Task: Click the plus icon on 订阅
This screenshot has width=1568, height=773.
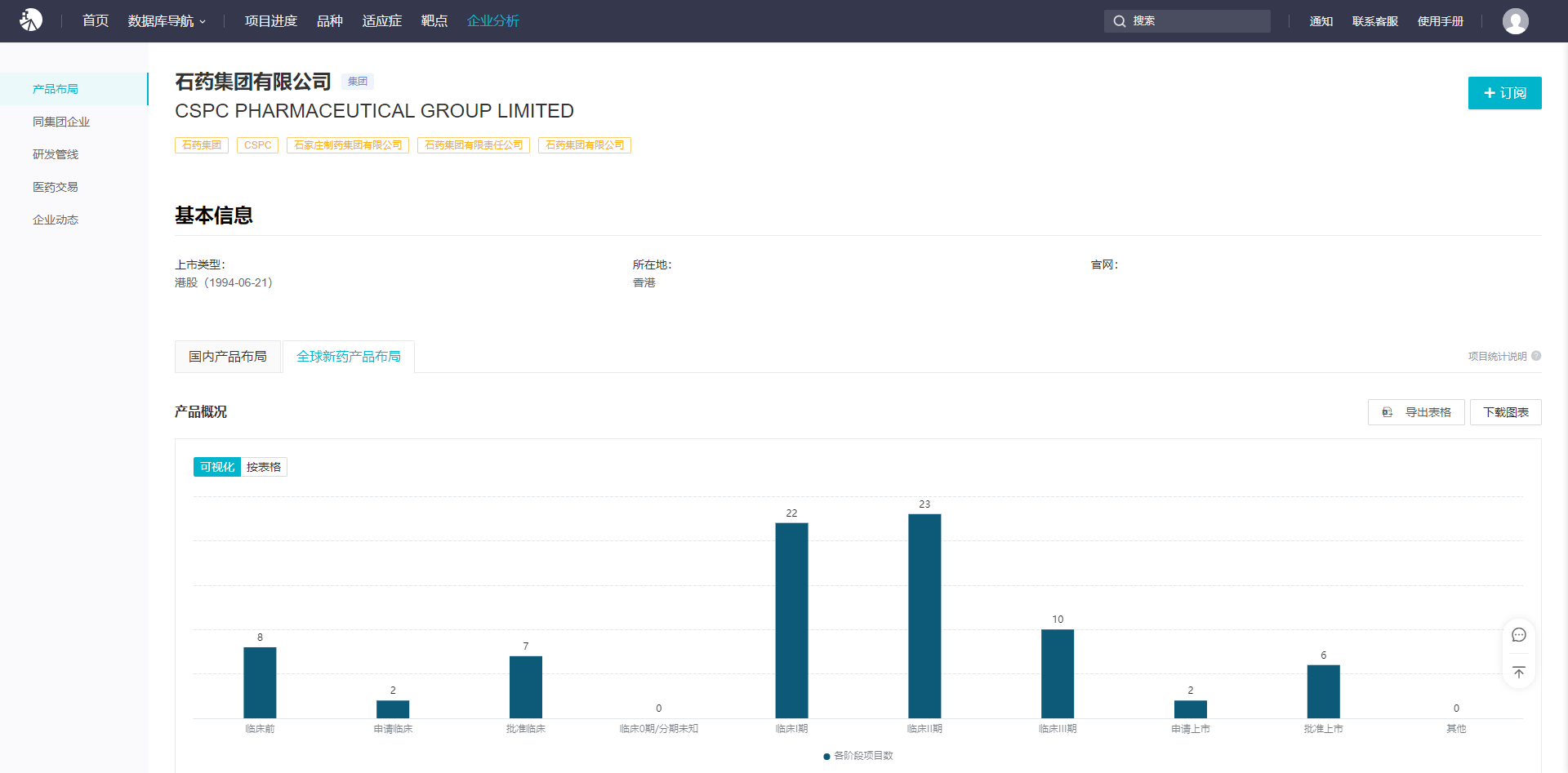Action: click(x=1490, y=93)
